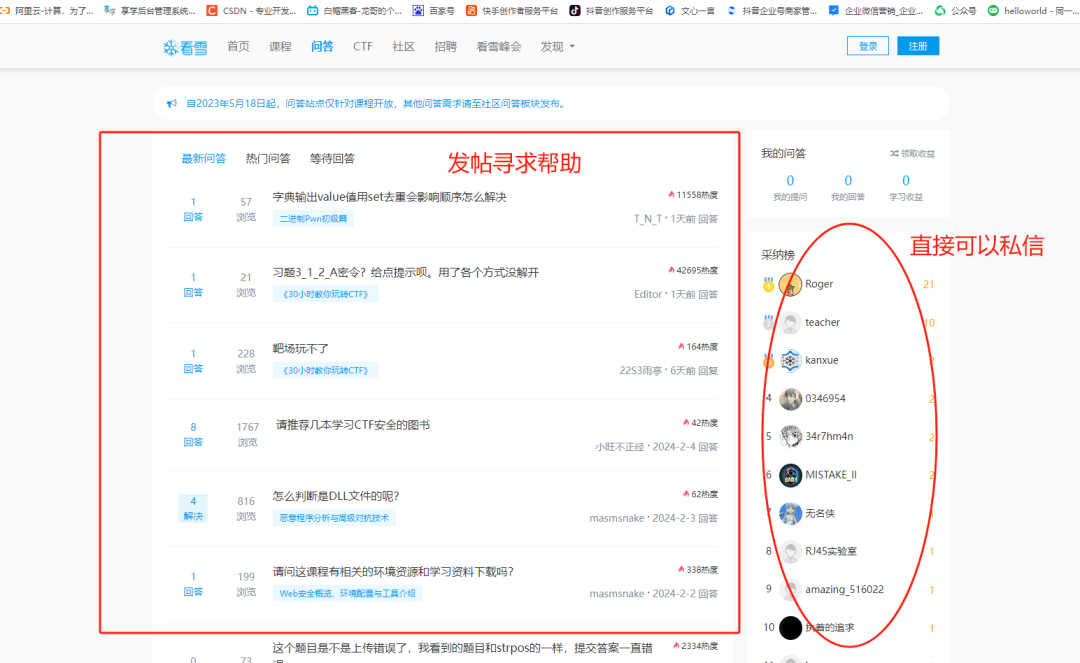Click the 看雪 snowflake logo

[x=185, y=47]
